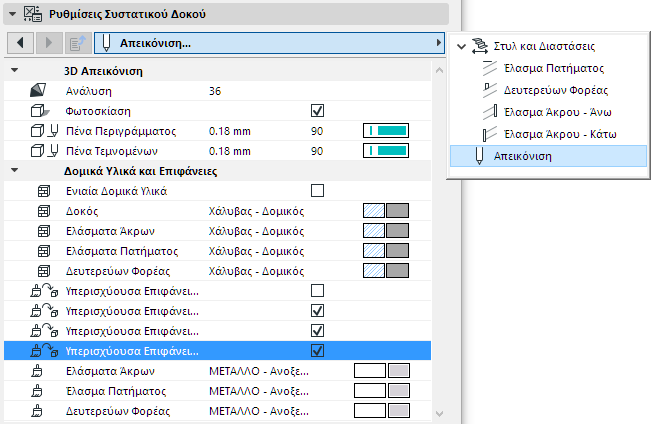Click the Φωτοσκίαση cube icon

coord(40,111)
